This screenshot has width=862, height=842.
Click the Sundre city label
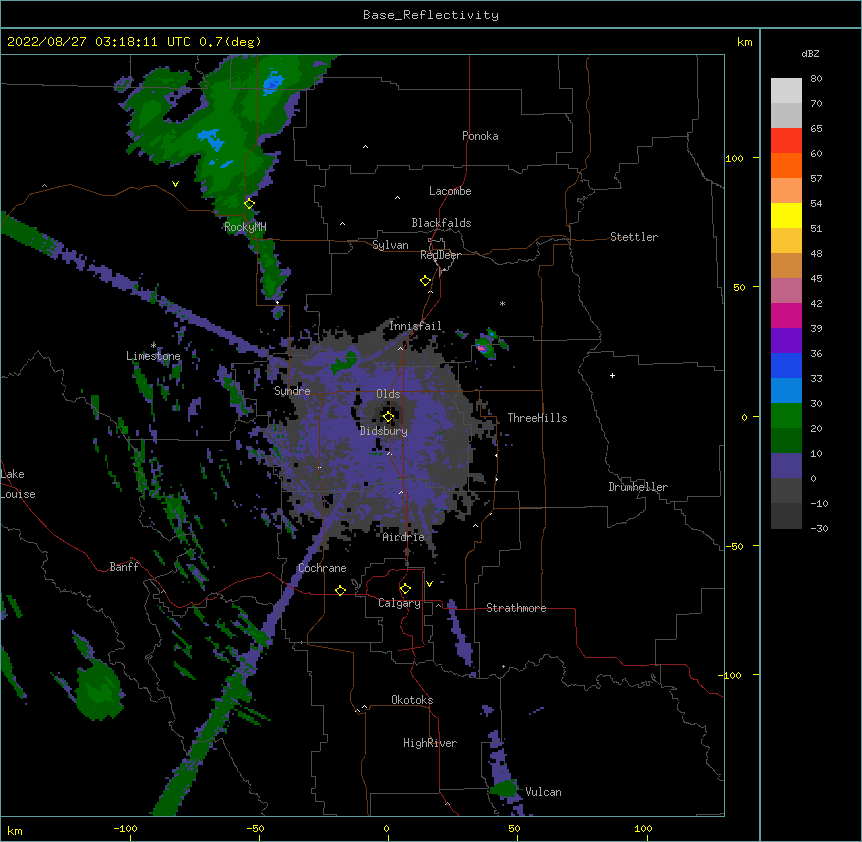click(x=292, y=391)
